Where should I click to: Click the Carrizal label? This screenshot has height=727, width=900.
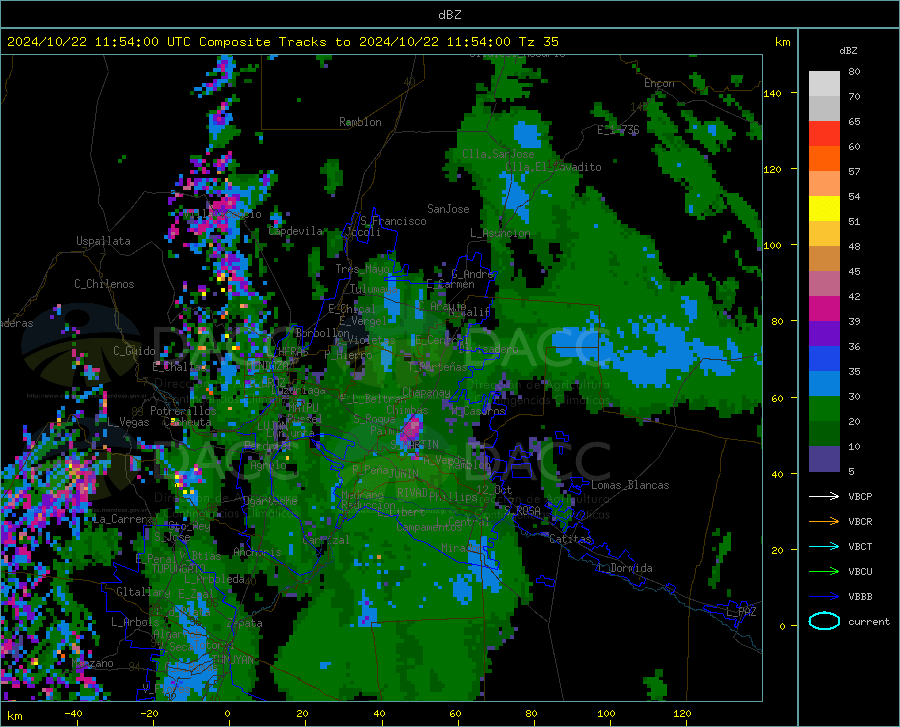tap(325, 540)
